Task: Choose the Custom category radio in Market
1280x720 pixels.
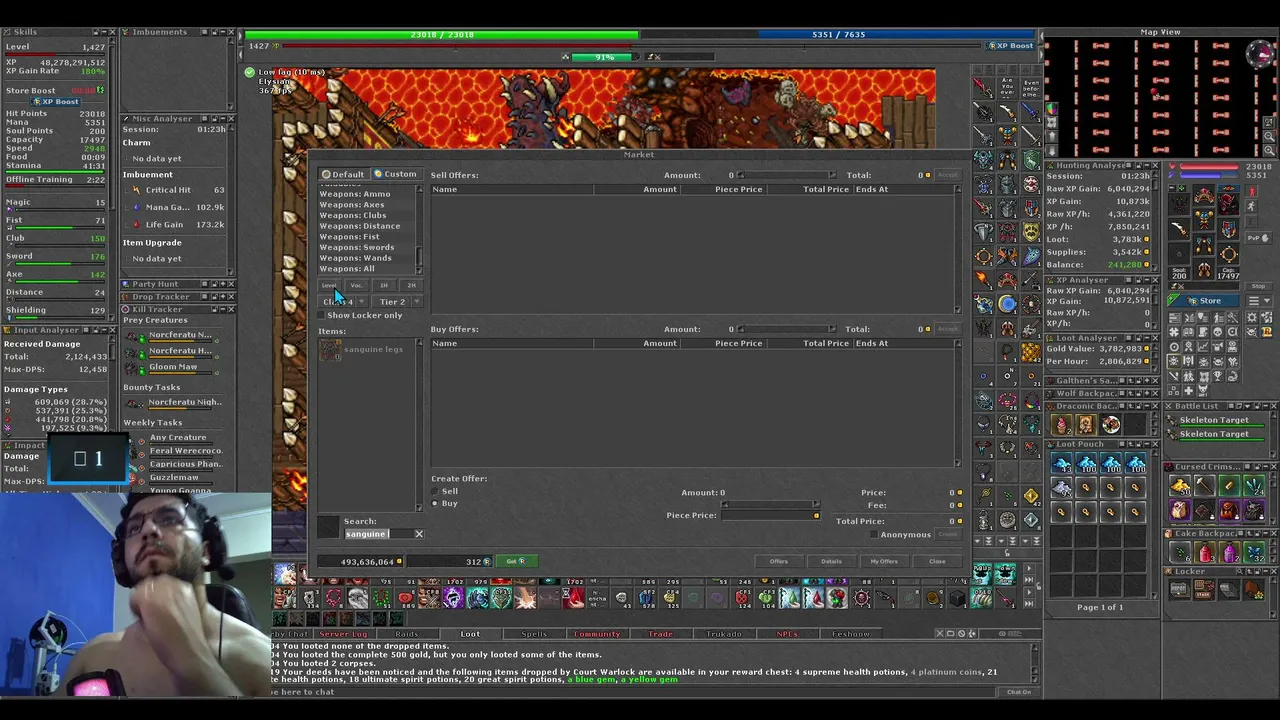Action: (x=395, y=175)
